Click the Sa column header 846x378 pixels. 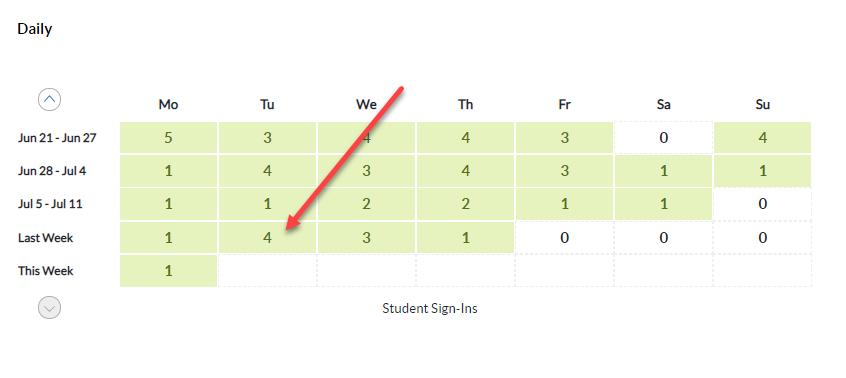[663, 105]
